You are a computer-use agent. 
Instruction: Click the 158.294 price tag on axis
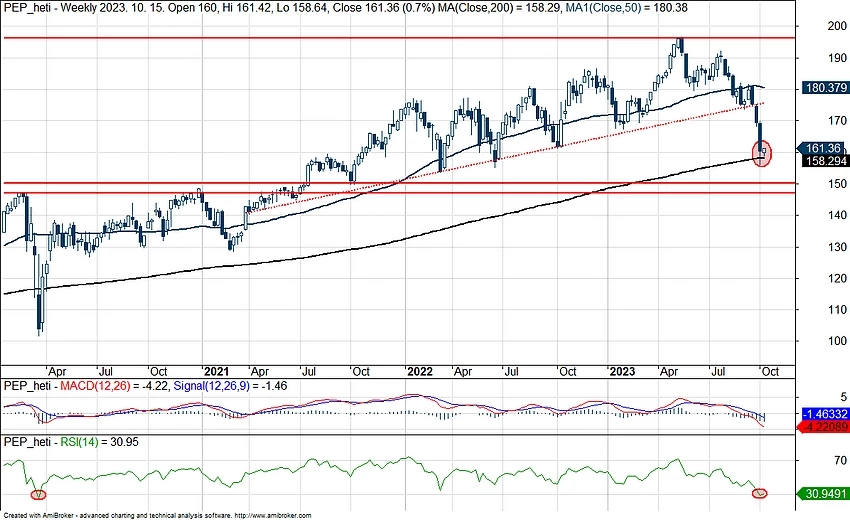(826, 161)
